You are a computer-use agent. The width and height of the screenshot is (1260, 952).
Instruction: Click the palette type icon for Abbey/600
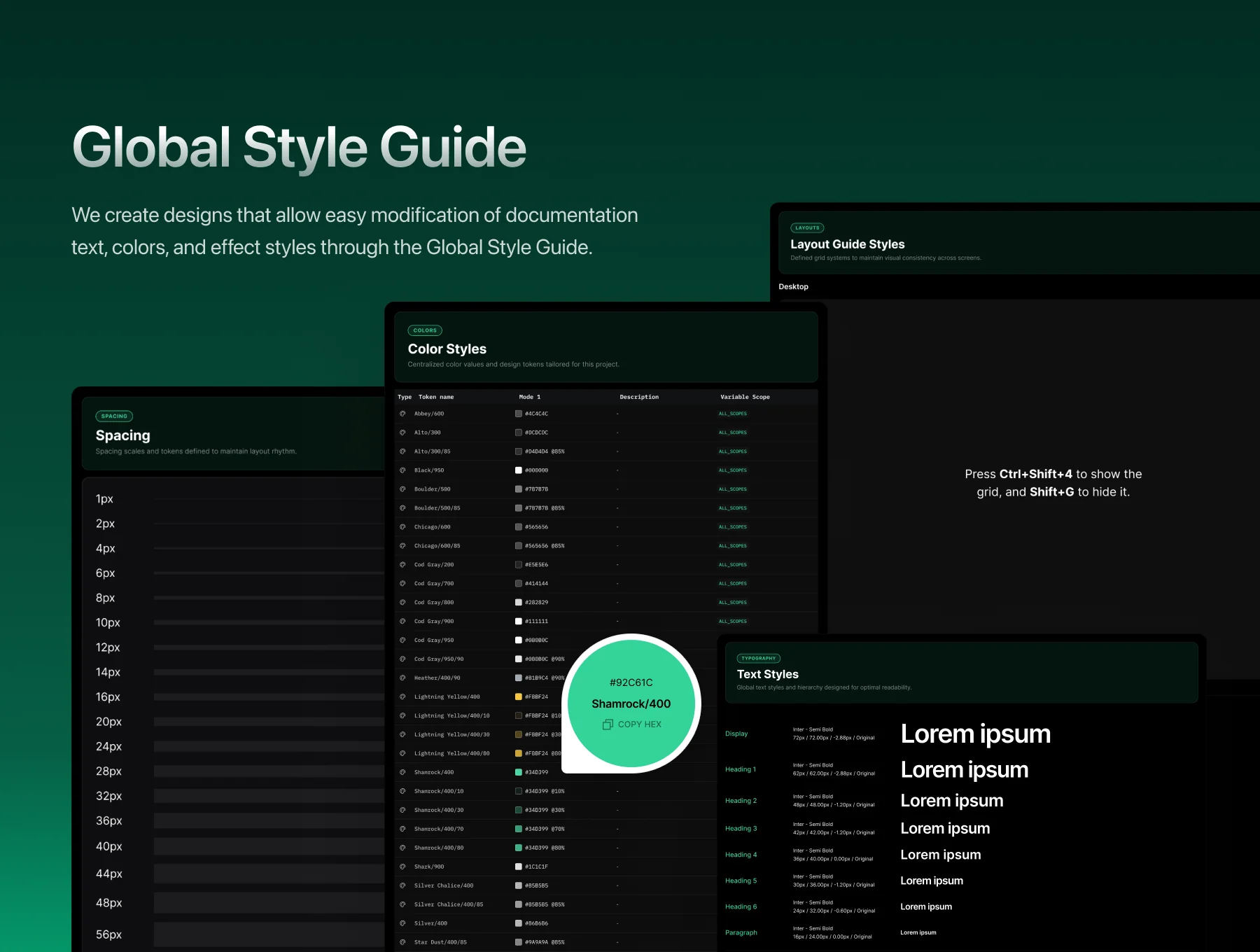point(402,414)
